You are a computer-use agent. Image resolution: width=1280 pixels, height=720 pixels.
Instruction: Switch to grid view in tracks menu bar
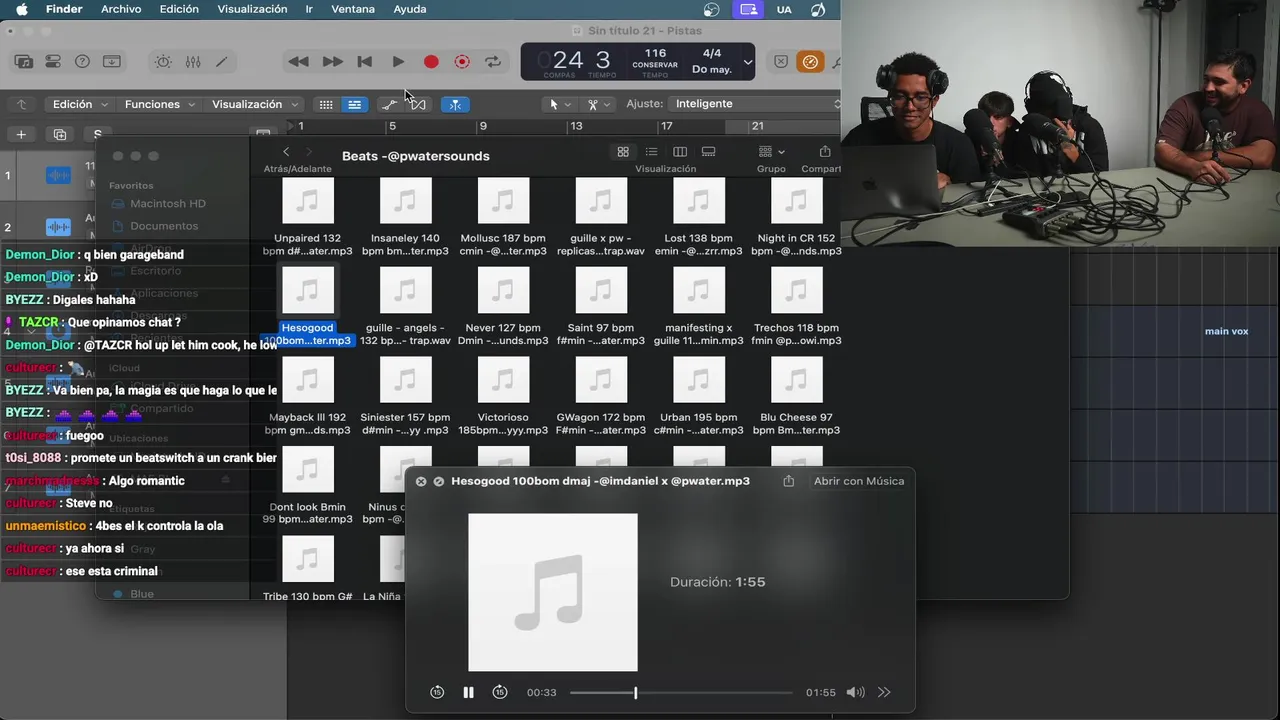click(x=326, y=104)
